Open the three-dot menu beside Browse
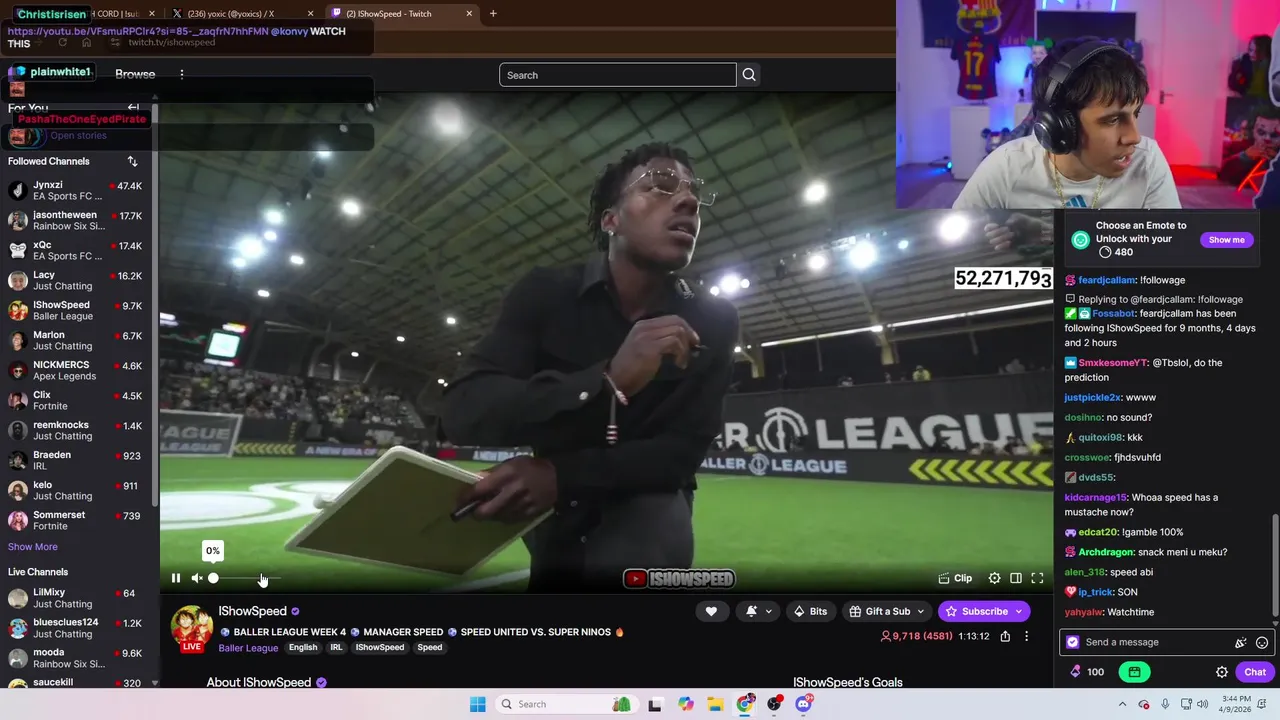Image resolution: width=1280 pixels, height=720 pixels. click(182, 74)
